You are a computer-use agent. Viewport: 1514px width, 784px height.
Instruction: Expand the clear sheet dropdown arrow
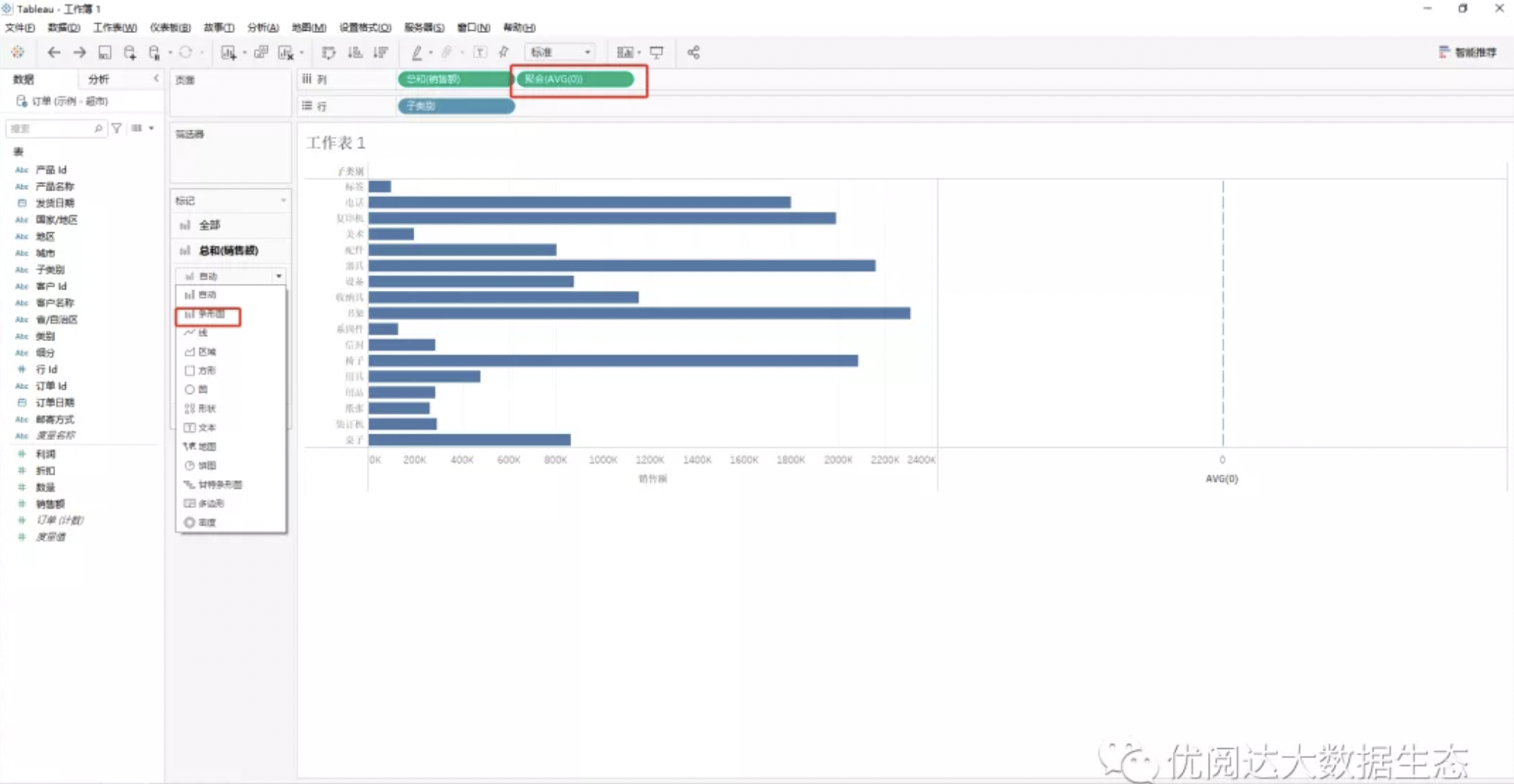coord(301,53)
